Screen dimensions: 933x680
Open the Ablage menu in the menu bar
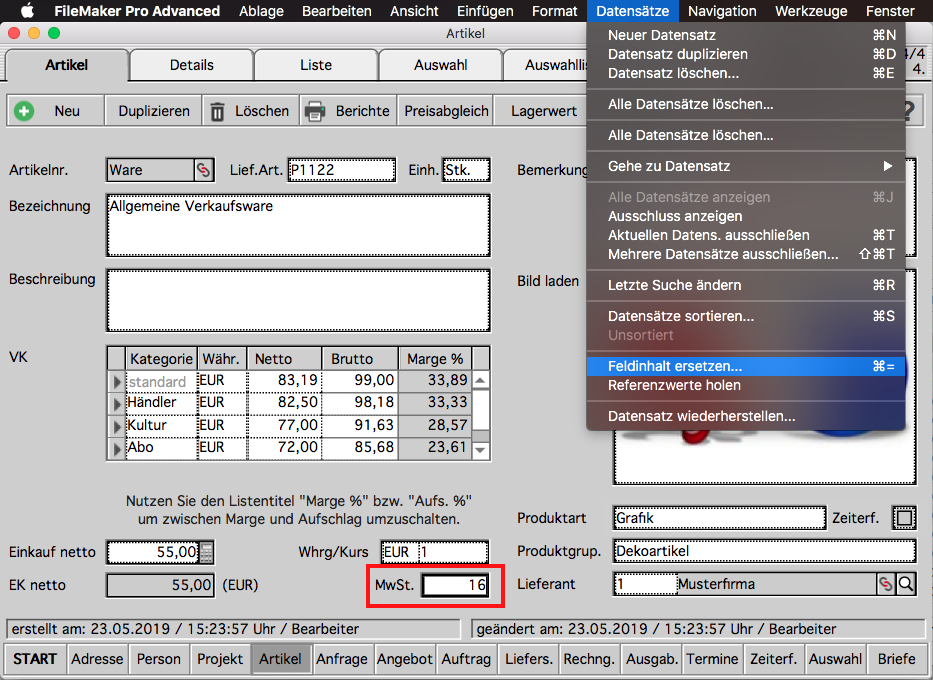(261, 11)
